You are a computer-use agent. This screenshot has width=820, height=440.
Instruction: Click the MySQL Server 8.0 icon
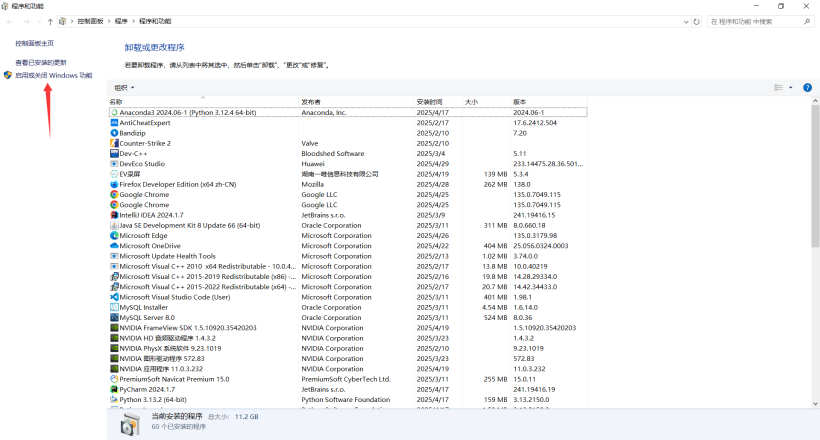[114, 318]
